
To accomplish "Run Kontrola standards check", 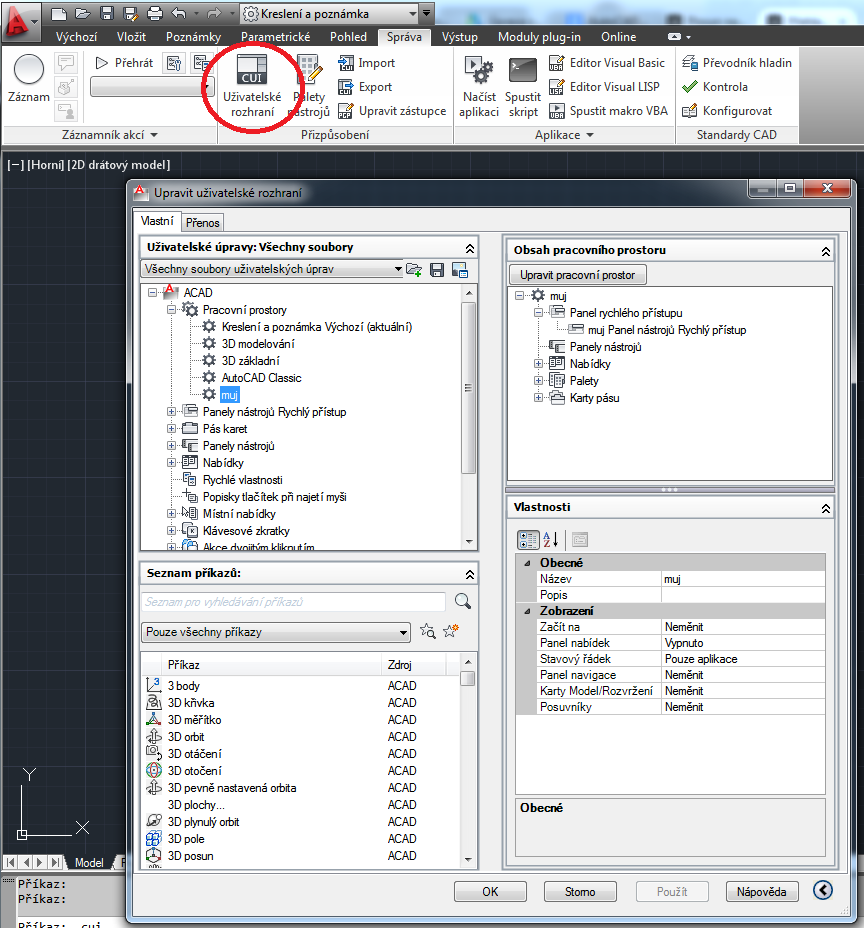I will (x=714, y=87).
